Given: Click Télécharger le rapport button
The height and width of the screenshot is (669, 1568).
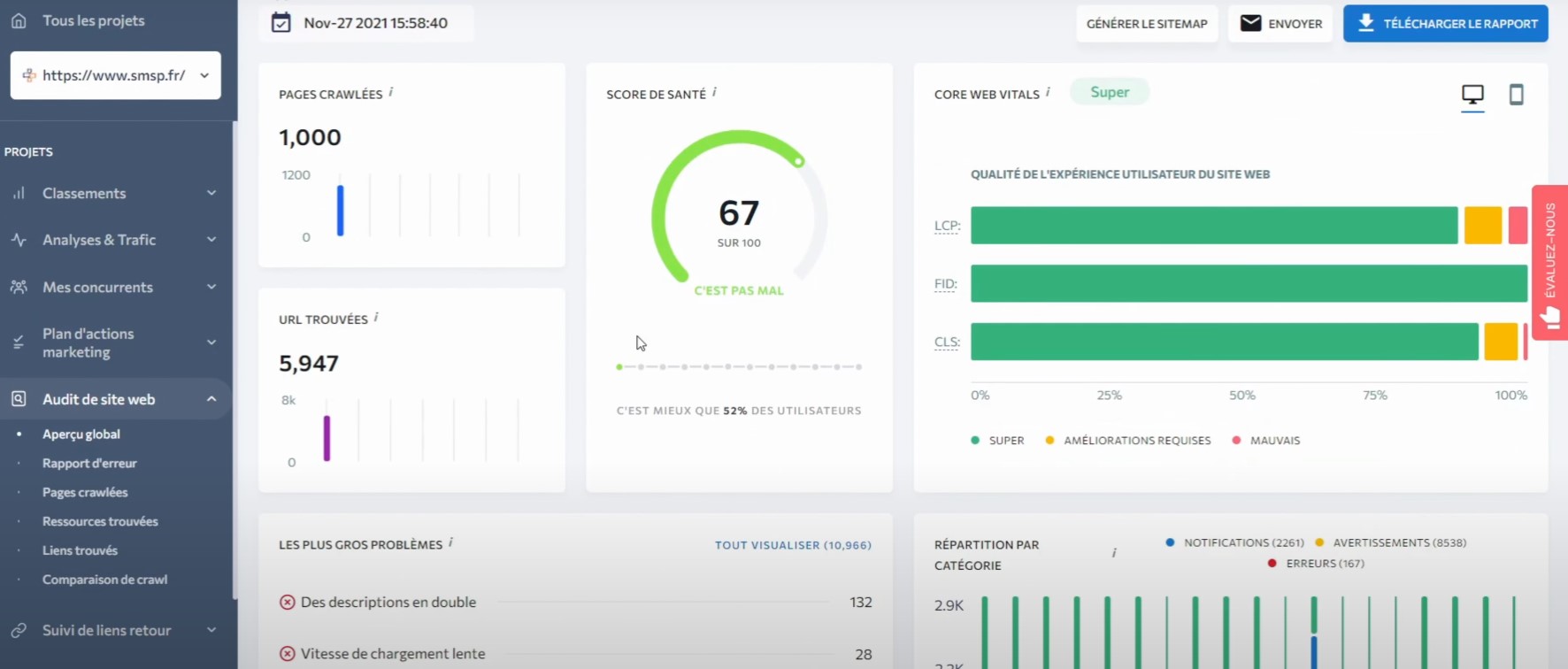Looking at the screenshot, I should (x=1445, y=24).
